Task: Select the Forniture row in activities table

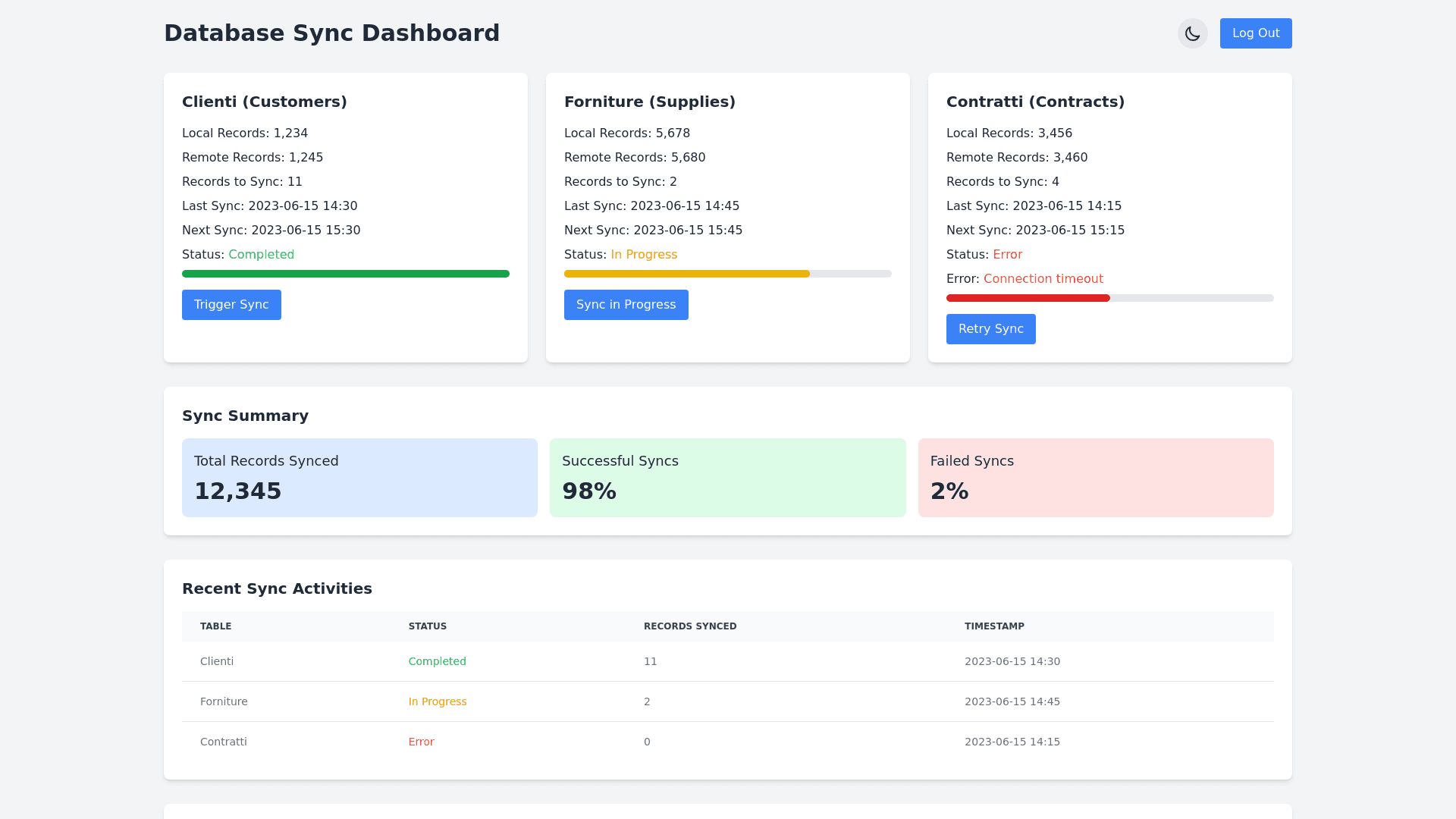Action: click(x=224, y=701)
